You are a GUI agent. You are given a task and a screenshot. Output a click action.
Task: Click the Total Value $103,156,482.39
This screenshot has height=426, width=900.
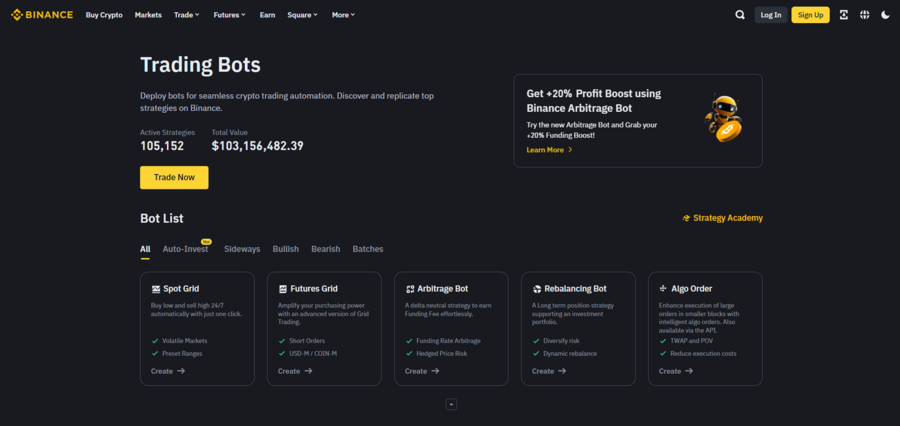(x=257, y=146)
